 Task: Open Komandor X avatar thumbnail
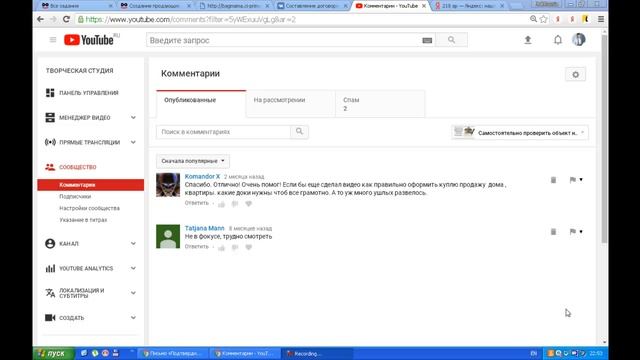(x=168, y=185)
